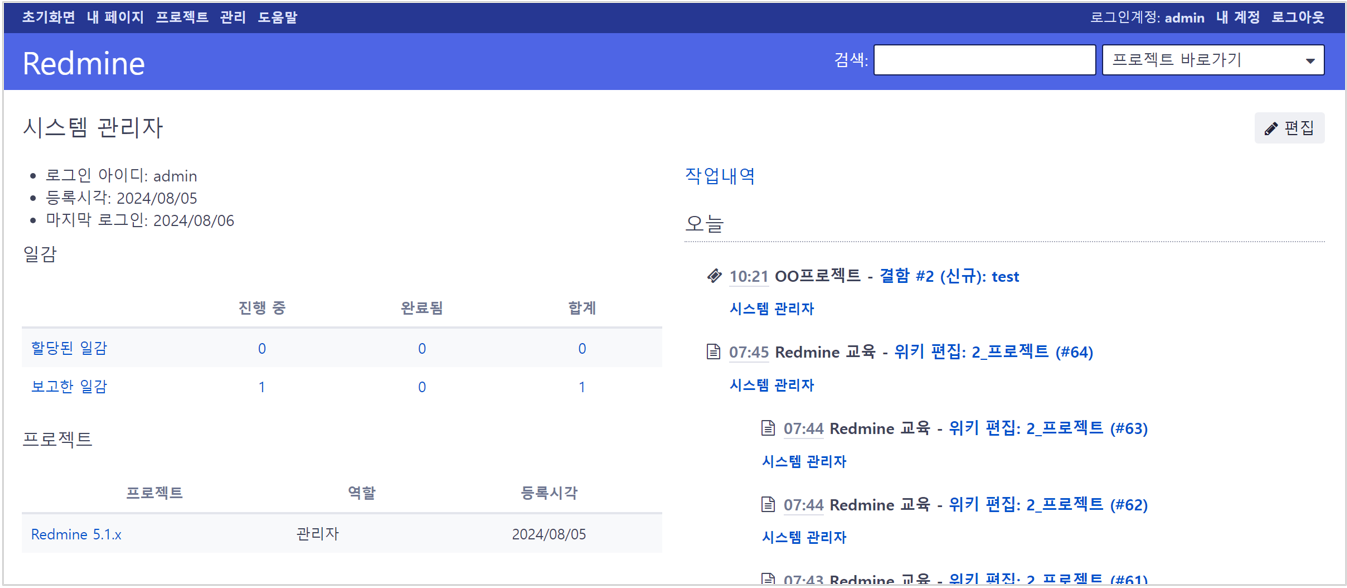Go to 초기화면 in the top menu
The width and height of the screenshot is (1347, 588).
tap(48, 17)
